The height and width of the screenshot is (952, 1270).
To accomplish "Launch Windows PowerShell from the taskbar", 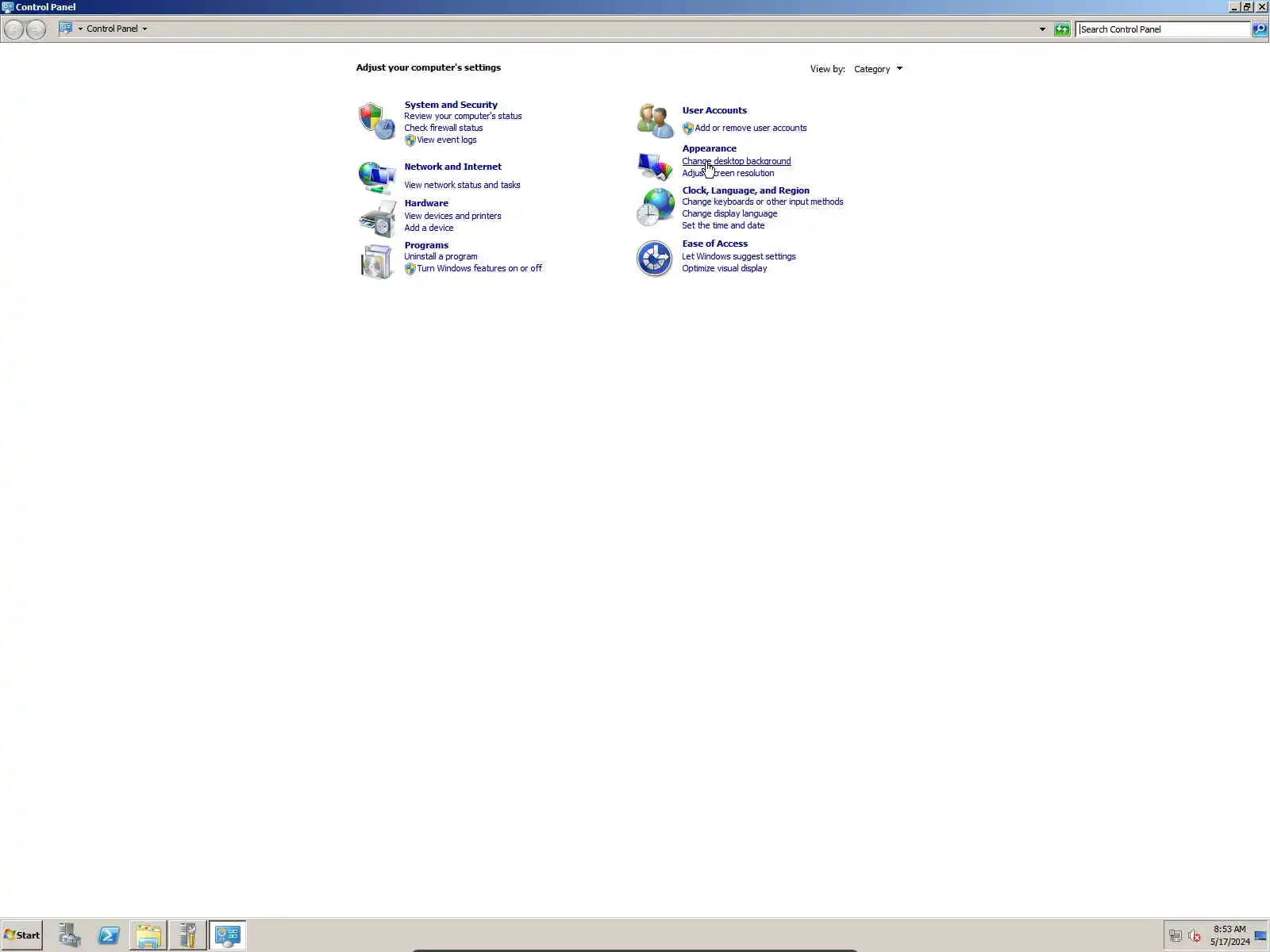I will pyautogui.click(x=109, y=935).
